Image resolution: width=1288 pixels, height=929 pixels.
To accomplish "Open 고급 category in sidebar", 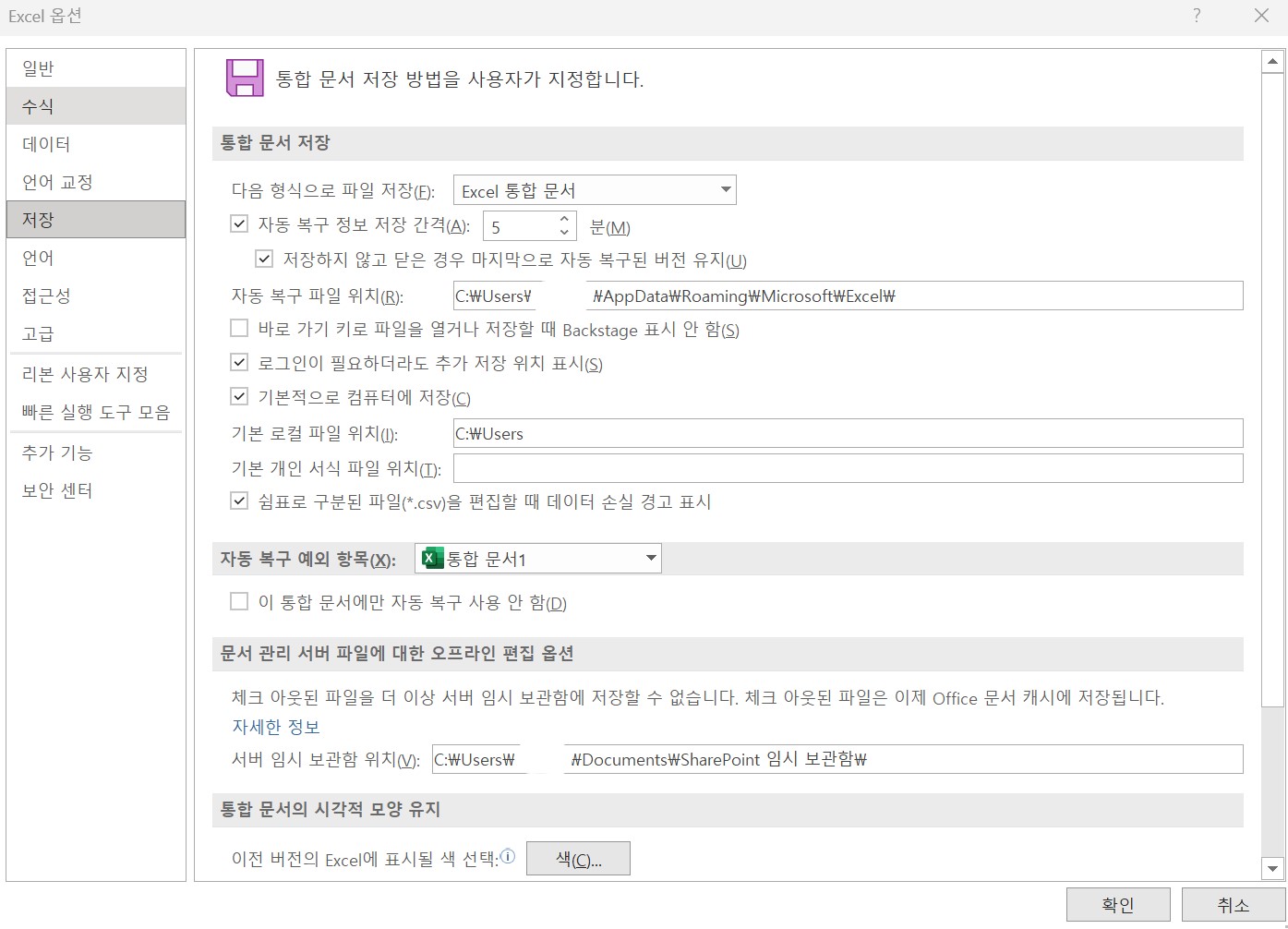I will coord(96,333).
